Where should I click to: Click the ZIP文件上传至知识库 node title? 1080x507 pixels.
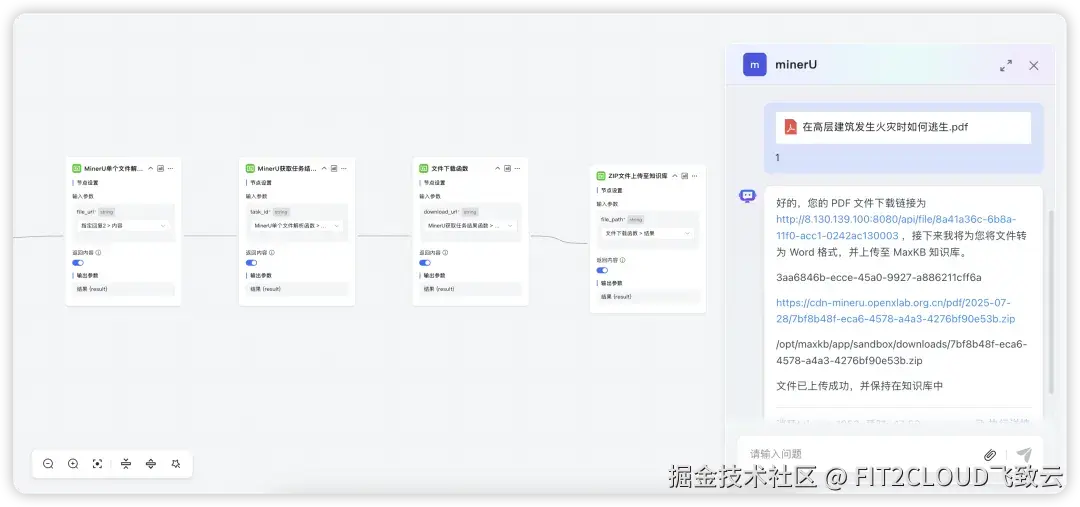click(638, 176)
